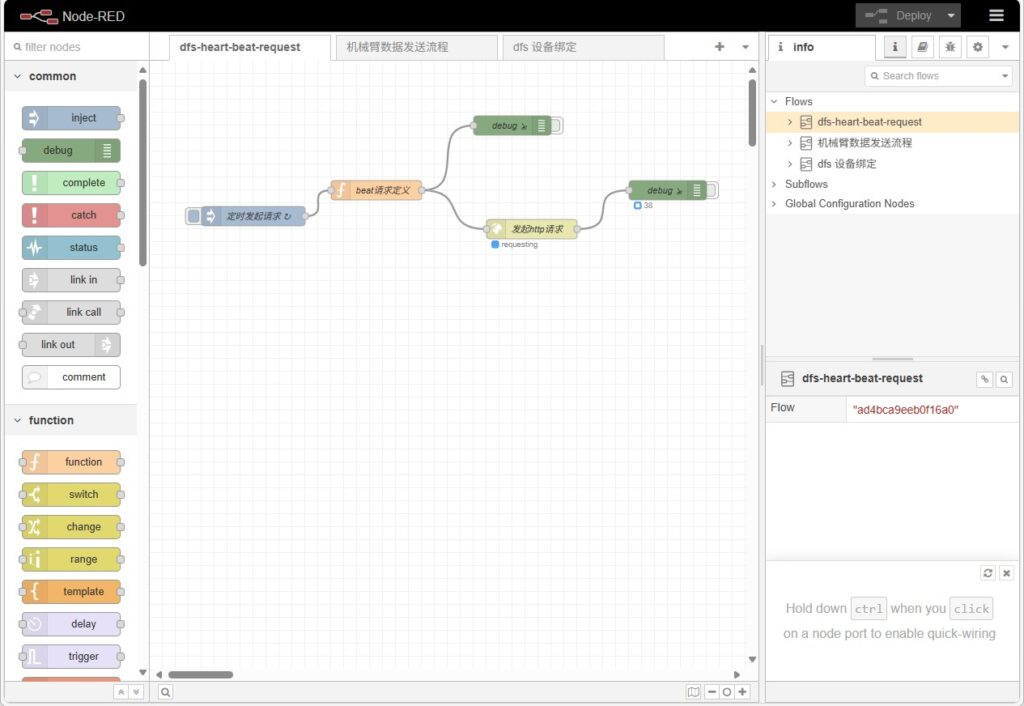Click the add new flow plus icon
Screen dimensions: 1024x706
(x=719, y=47)
